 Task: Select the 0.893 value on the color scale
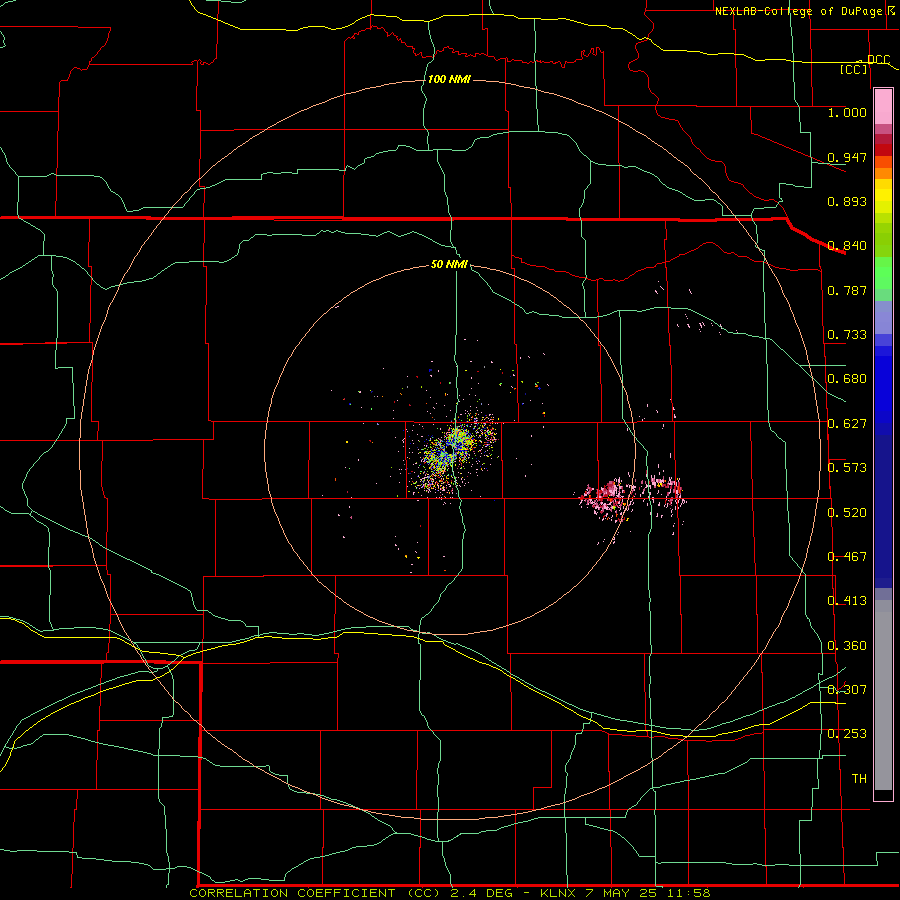tap(847, 201)
